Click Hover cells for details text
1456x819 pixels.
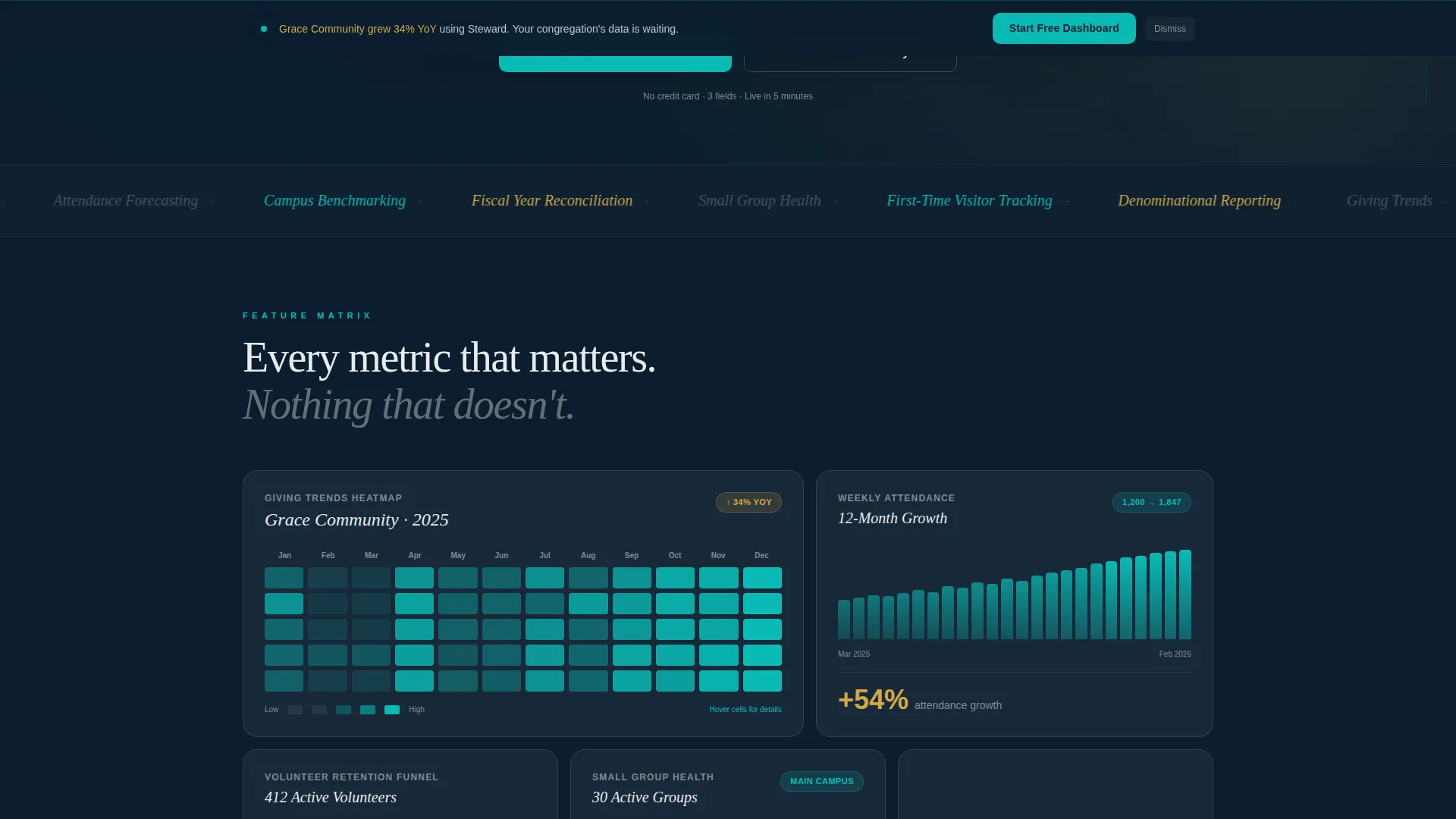[x=745, y=710]
